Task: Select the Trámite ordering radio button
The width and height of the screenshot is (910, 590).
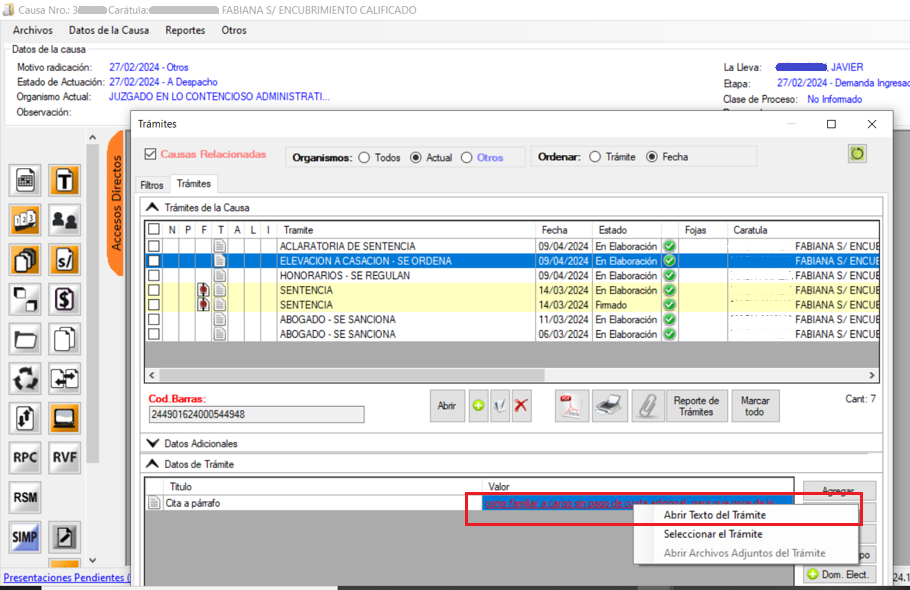Action: click(596, 157)
